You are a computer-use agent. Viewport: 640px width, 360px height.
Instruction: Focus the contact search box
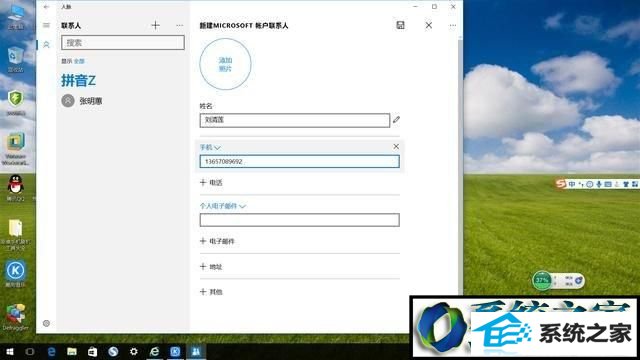pyautogui.click(x=123, y=42)
